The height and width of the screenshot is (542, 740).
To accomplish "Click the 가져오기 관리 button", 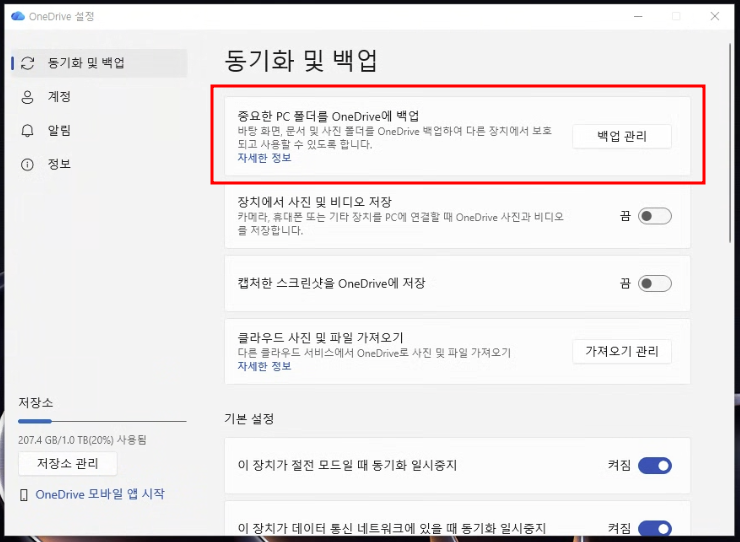I will tap(622, 351).
